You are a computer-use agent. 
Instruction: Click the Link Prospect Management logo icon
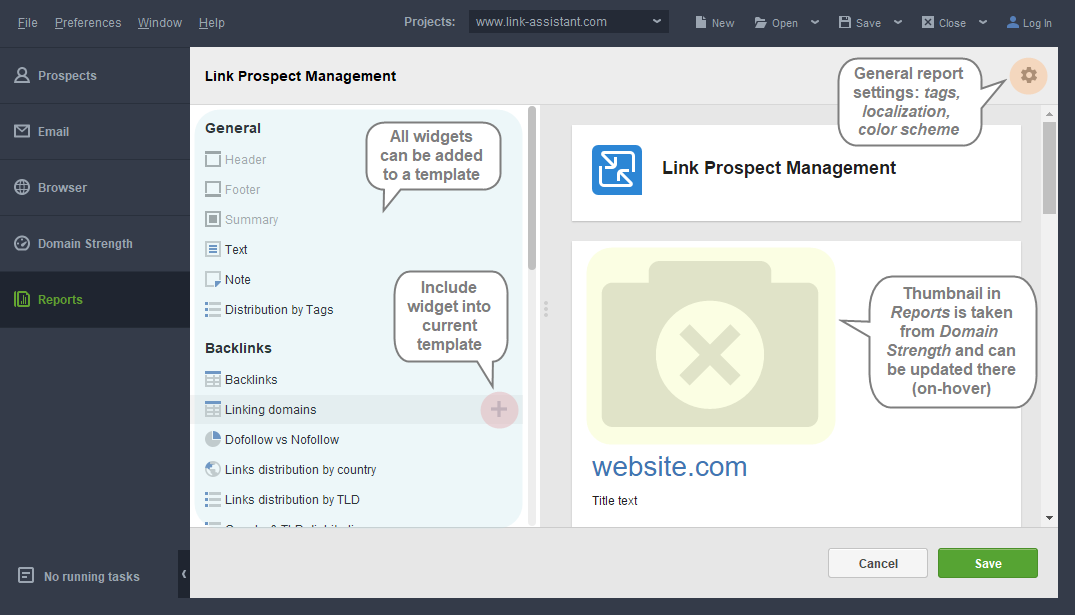(x=617, y=169)
